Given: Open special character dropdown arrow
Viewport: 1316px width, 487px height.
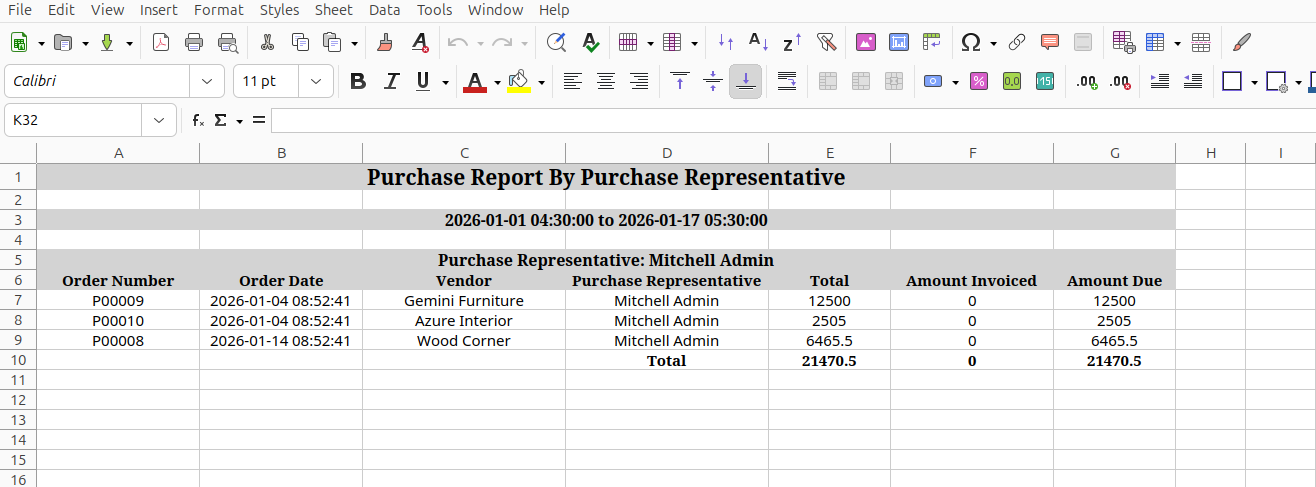Looking at the screenshot, I should point(993,43).
